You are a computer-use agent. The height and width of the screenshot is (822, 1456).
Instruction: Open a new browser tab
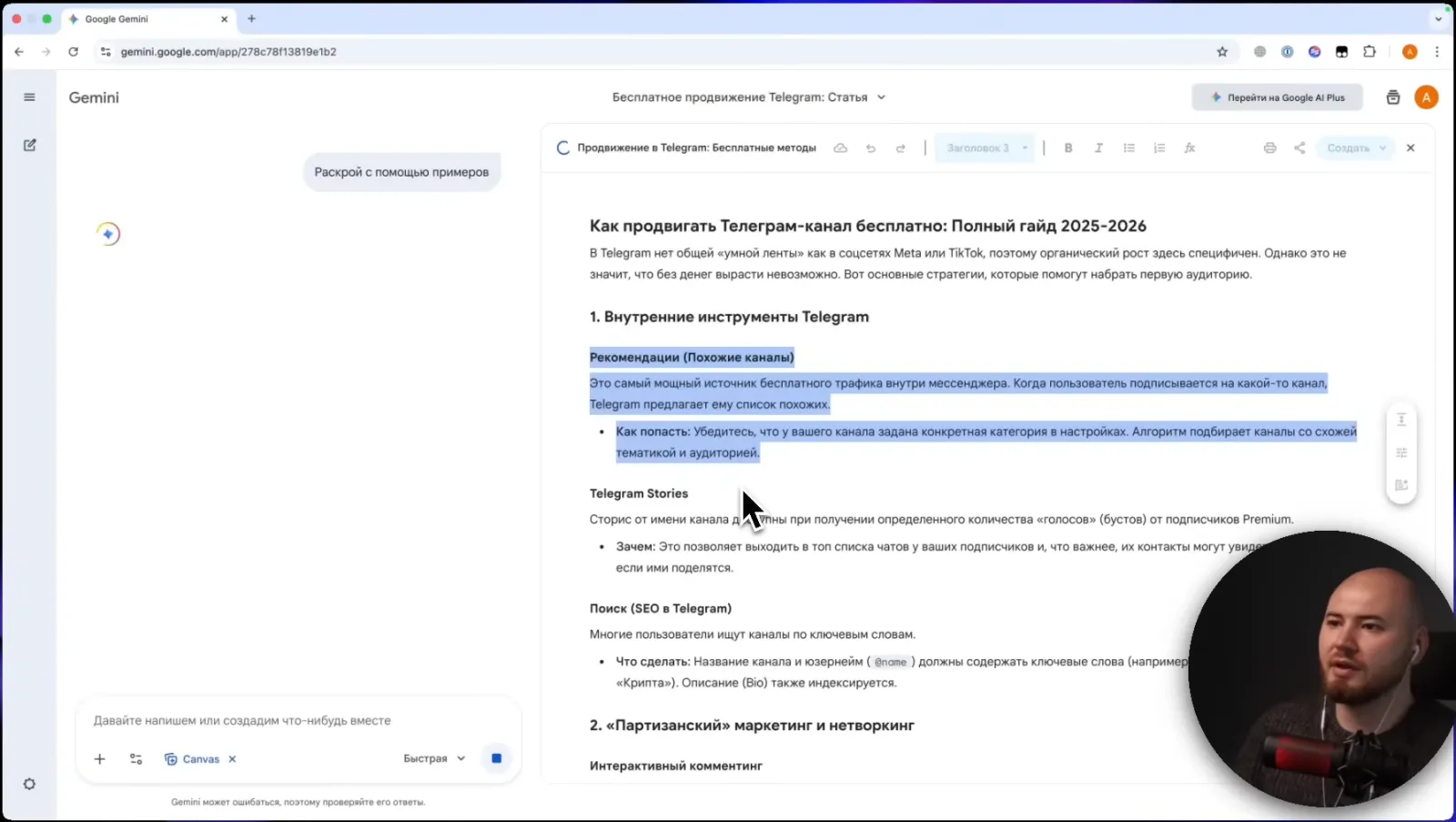click(x=252, y=18)
